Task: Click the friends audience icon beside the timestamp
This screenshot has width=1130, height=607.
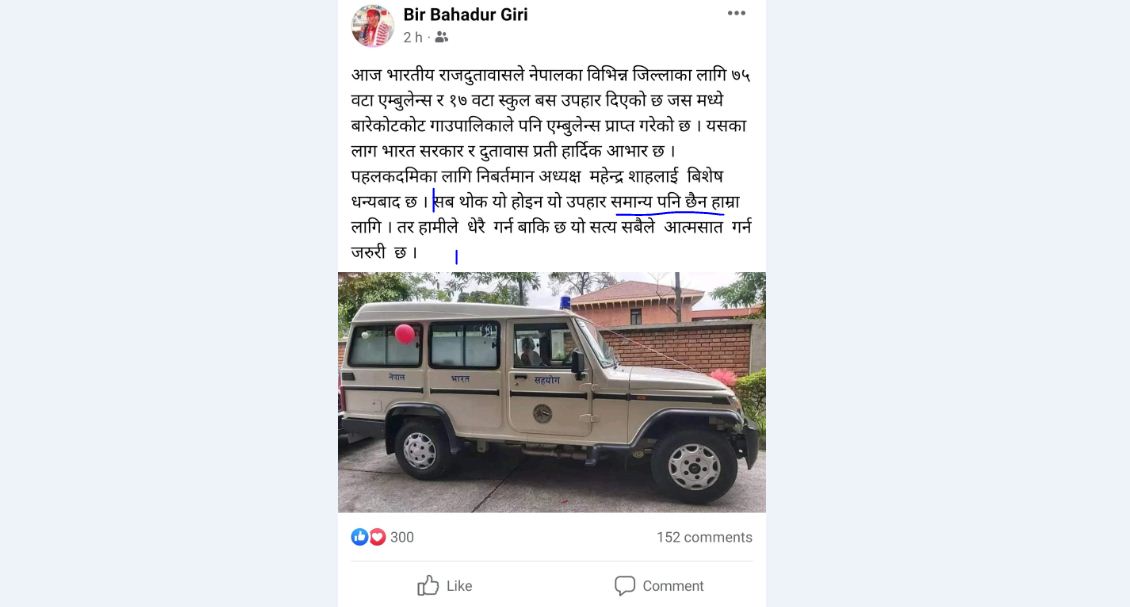Action: point(441,37)
